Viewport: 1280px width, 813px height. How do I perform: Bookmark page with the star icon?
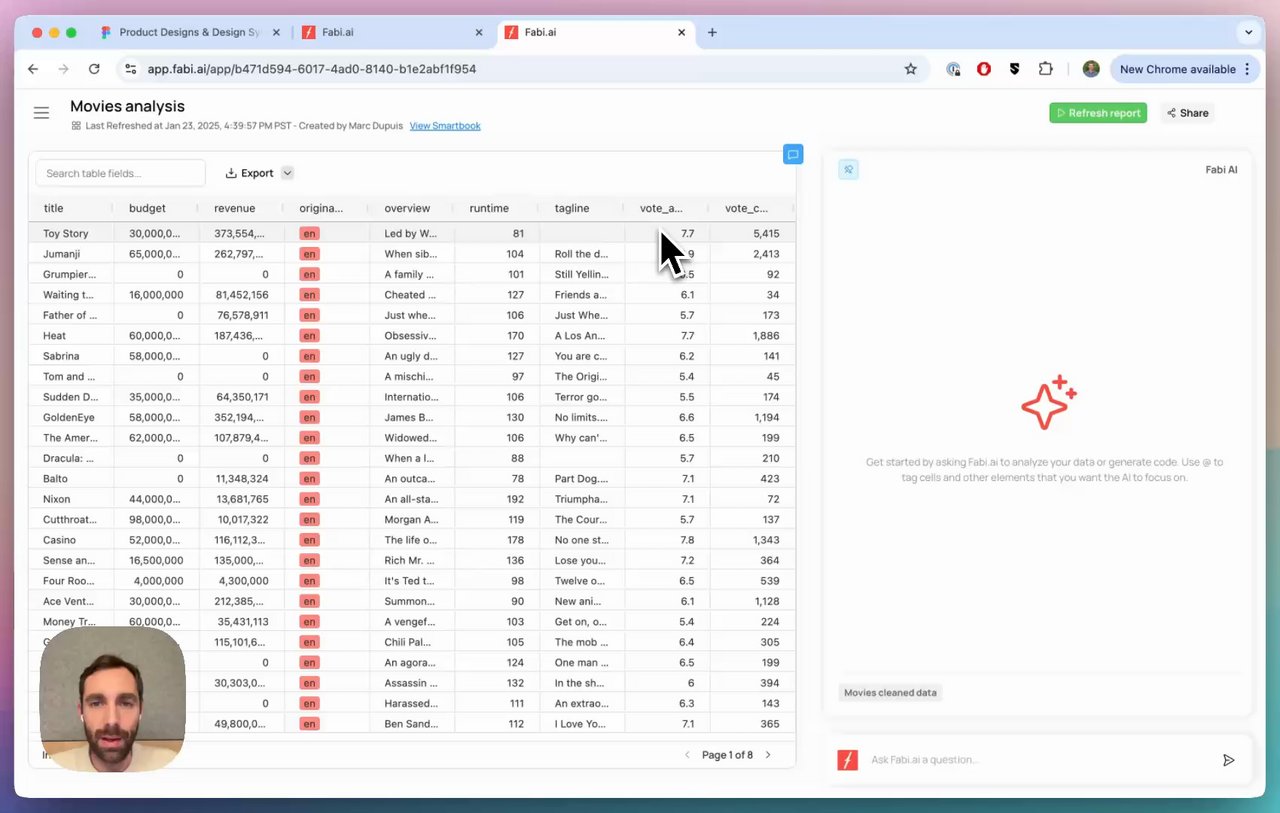tap(910, 69)
